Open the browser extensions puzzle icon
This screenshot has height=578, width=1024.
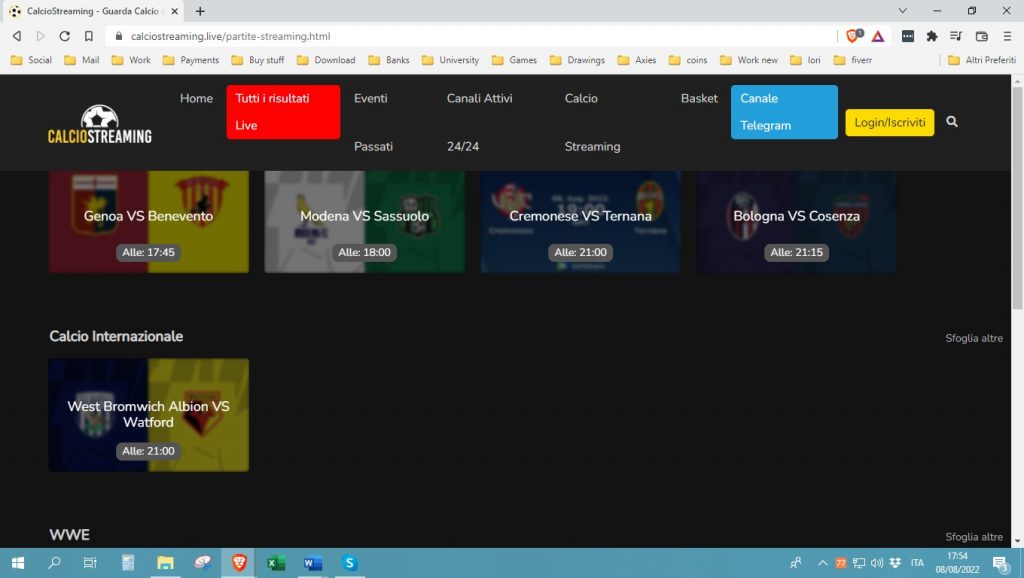point(933,35)
